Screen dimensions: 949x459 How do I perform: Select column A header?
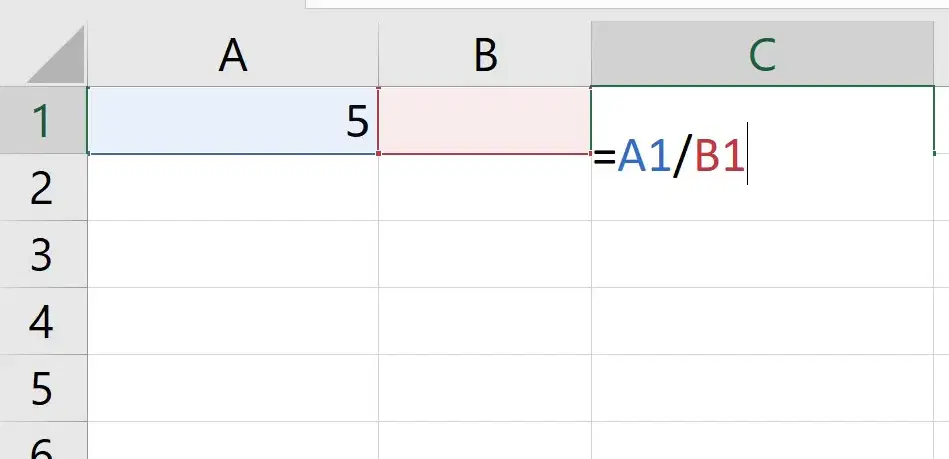[233, 54]
